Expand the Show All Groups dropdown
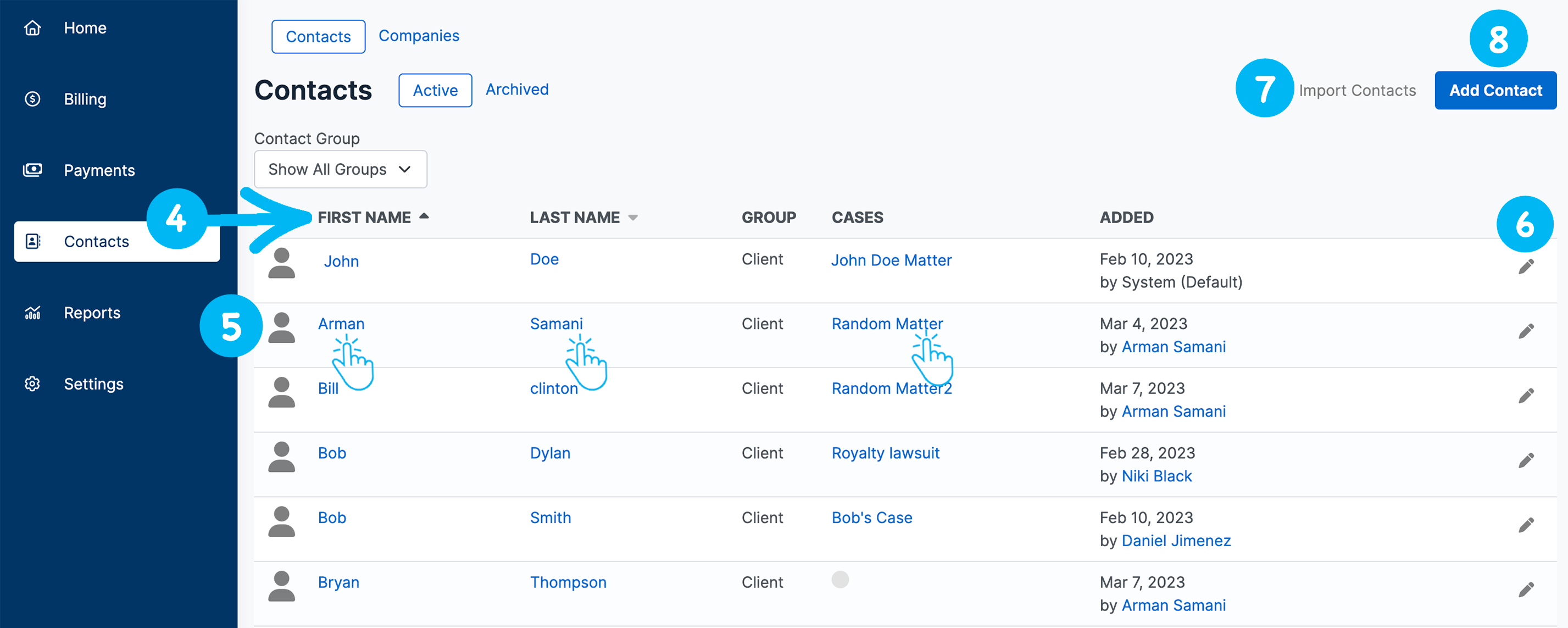The width and height of the screenshot is (1568, 628). [340, 169]
